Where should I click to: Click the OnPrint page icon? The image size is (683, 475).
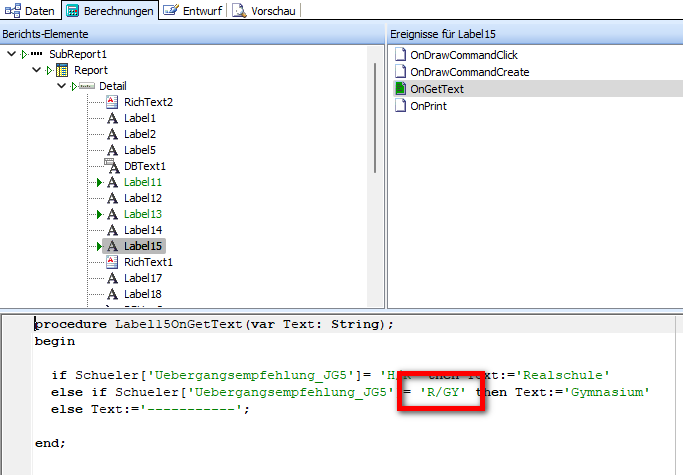tap(400, 105)
